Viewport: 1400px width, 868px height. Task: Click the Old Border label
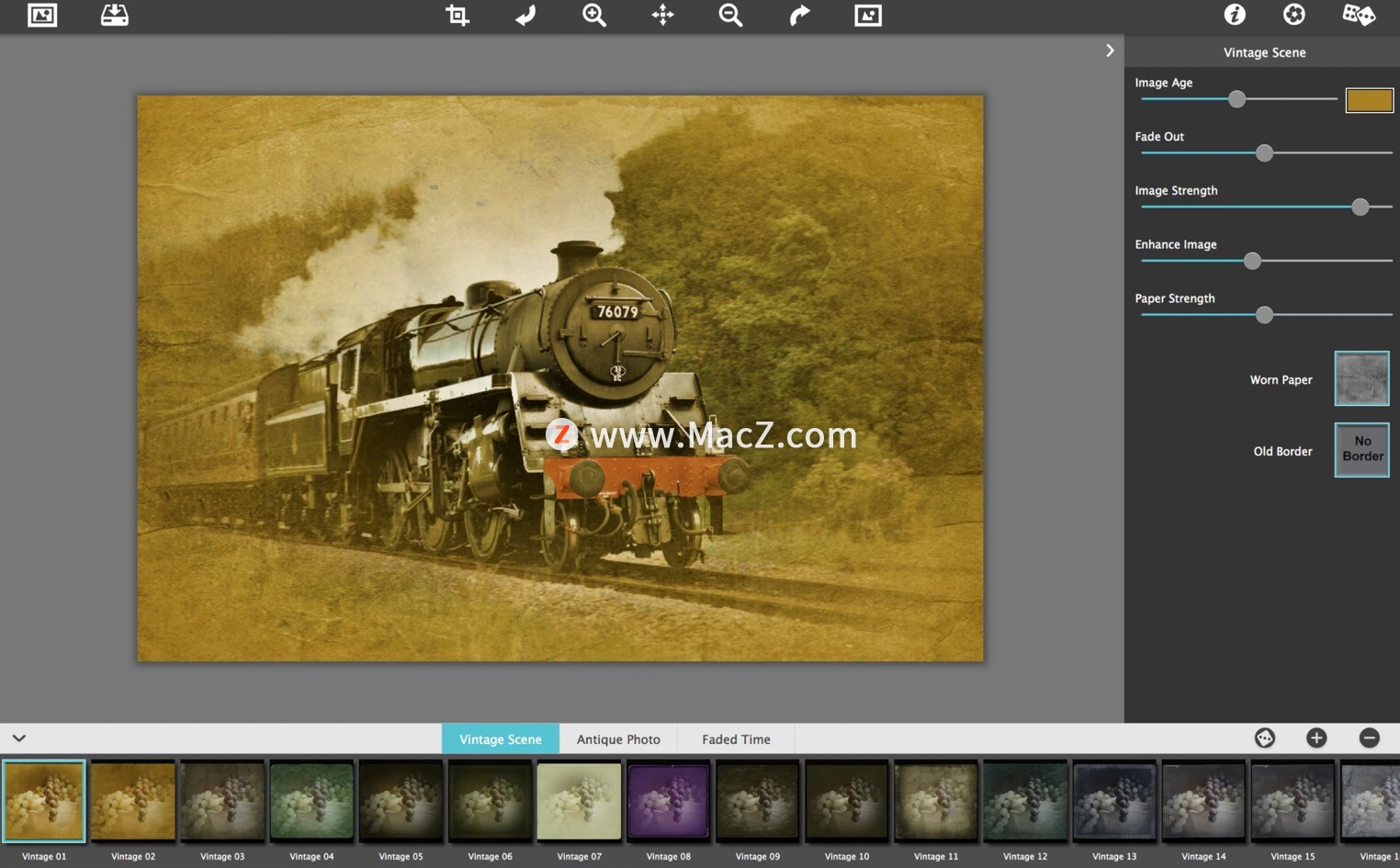pyautogui.click(x=1282, y=451)
